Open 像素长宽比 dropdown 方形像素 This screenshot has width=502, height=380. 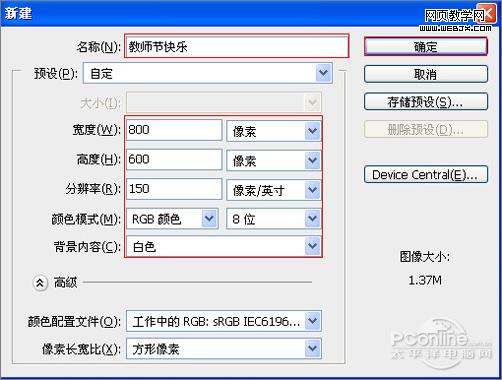point(224,349)
